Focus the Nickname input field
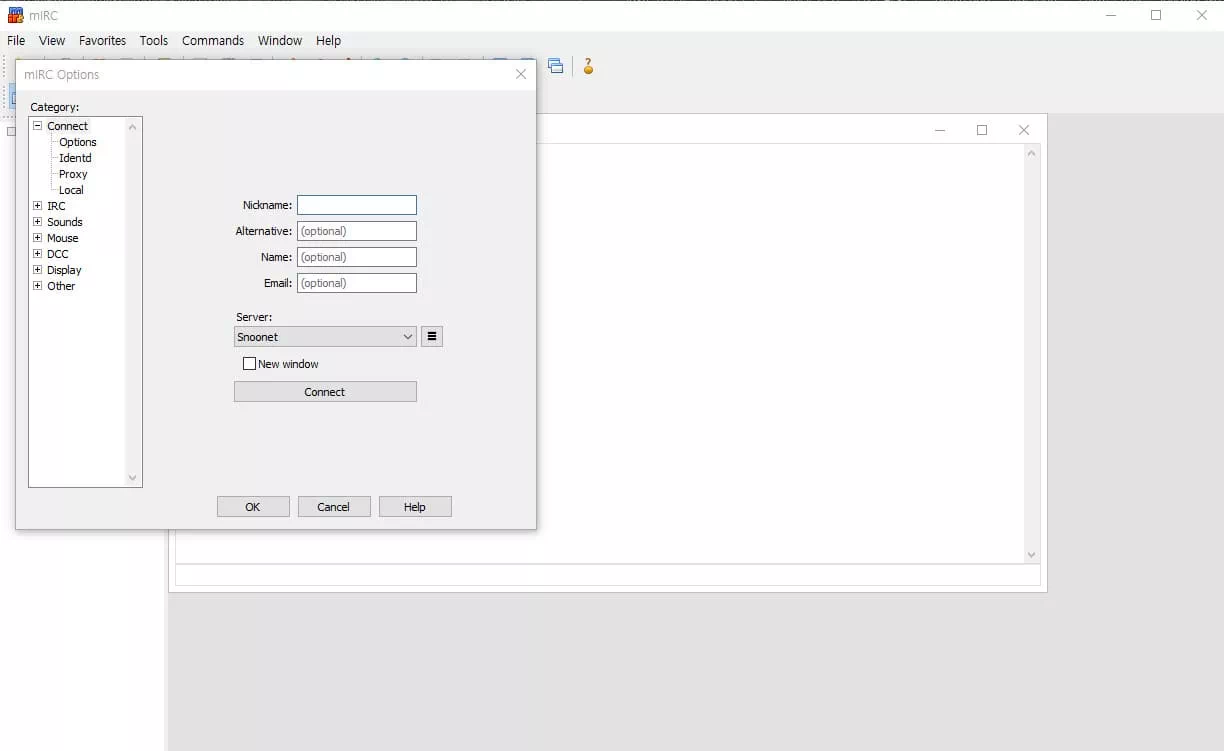This screenshot has width=1224, height=751. (357, 205)
